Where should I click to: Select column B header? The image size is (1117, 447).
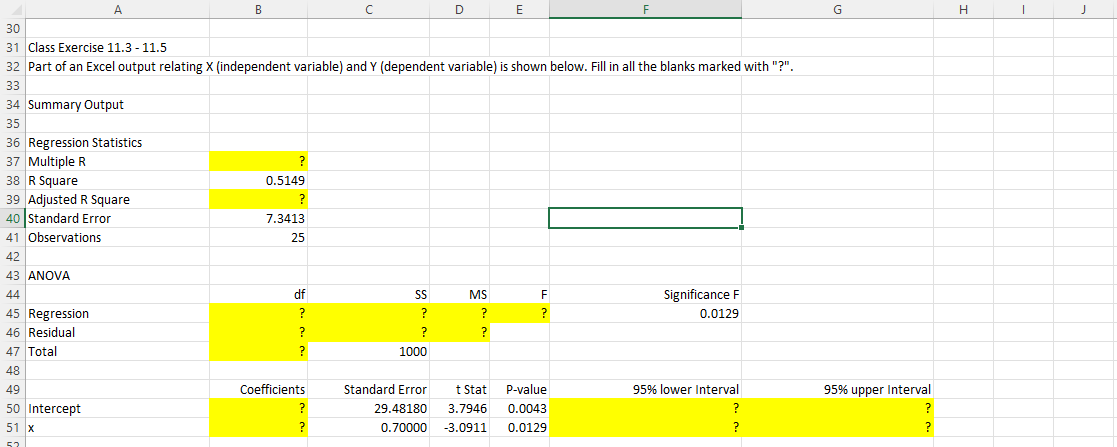[259, 9]
